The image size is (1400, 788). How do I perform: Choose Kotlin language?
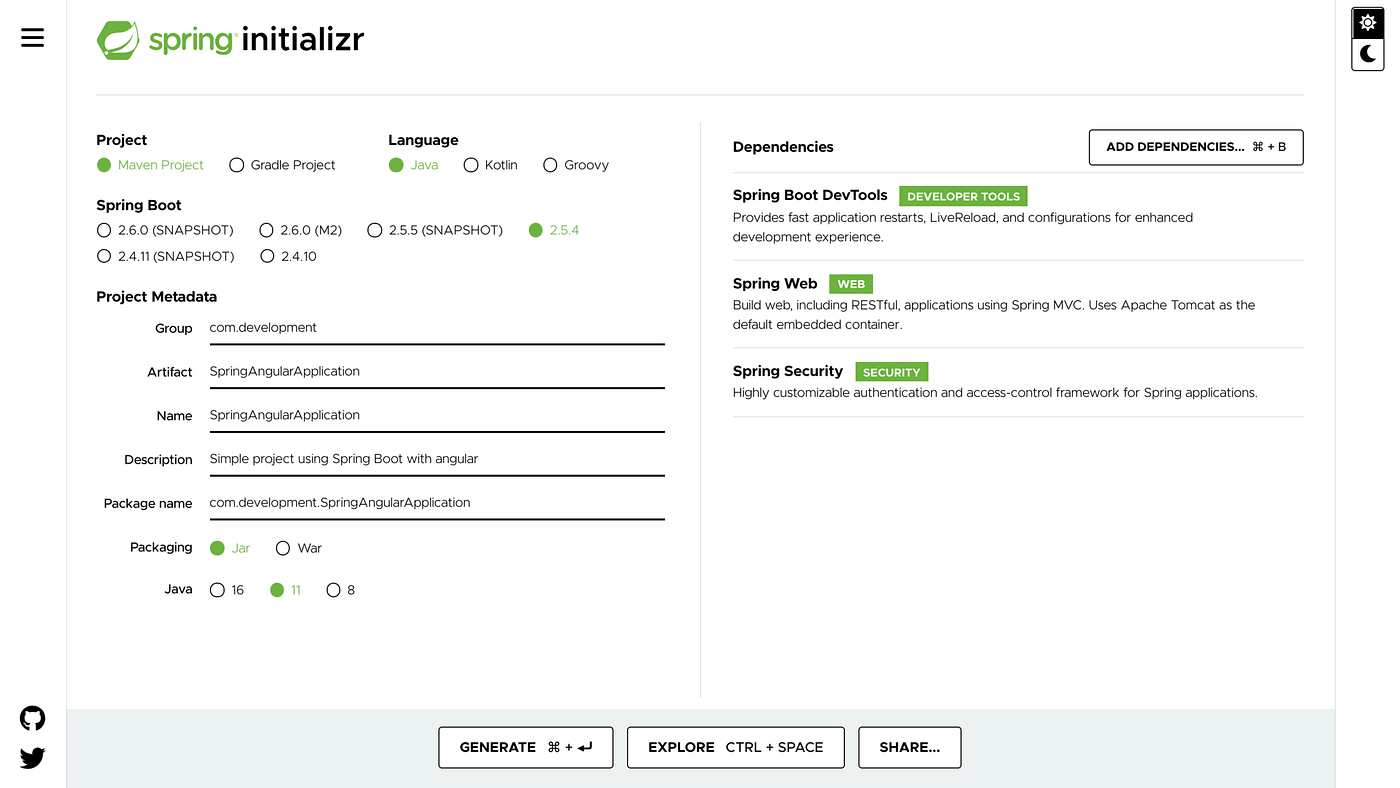click(491, 165)
